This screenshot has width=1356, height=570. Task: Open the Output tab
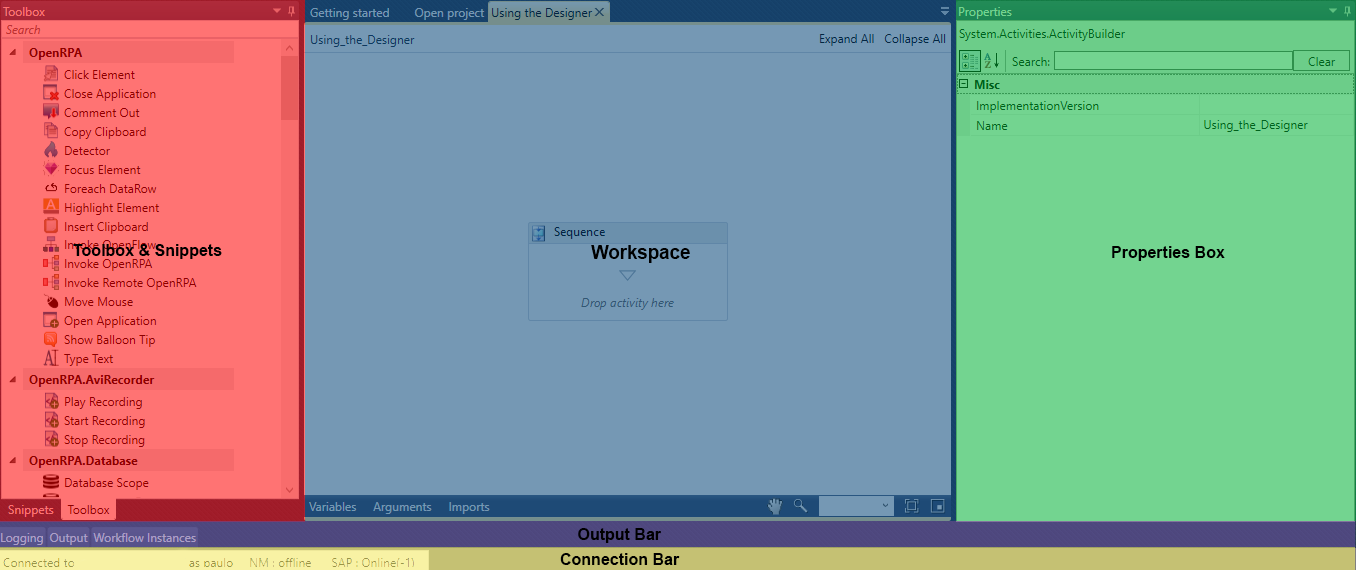click(69, 537)
